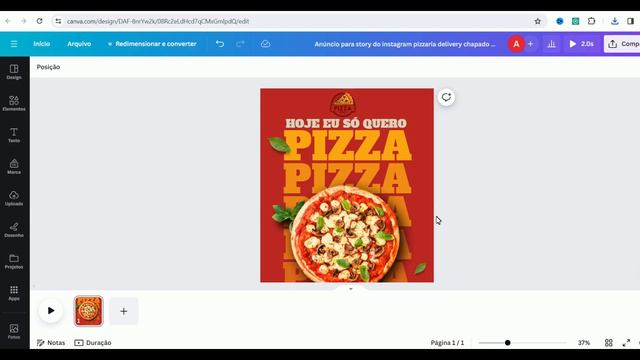Open the Marca sidebar panel
Viewport: 640px width, 360px height.
pyautogui.click(x=14, y=167)
